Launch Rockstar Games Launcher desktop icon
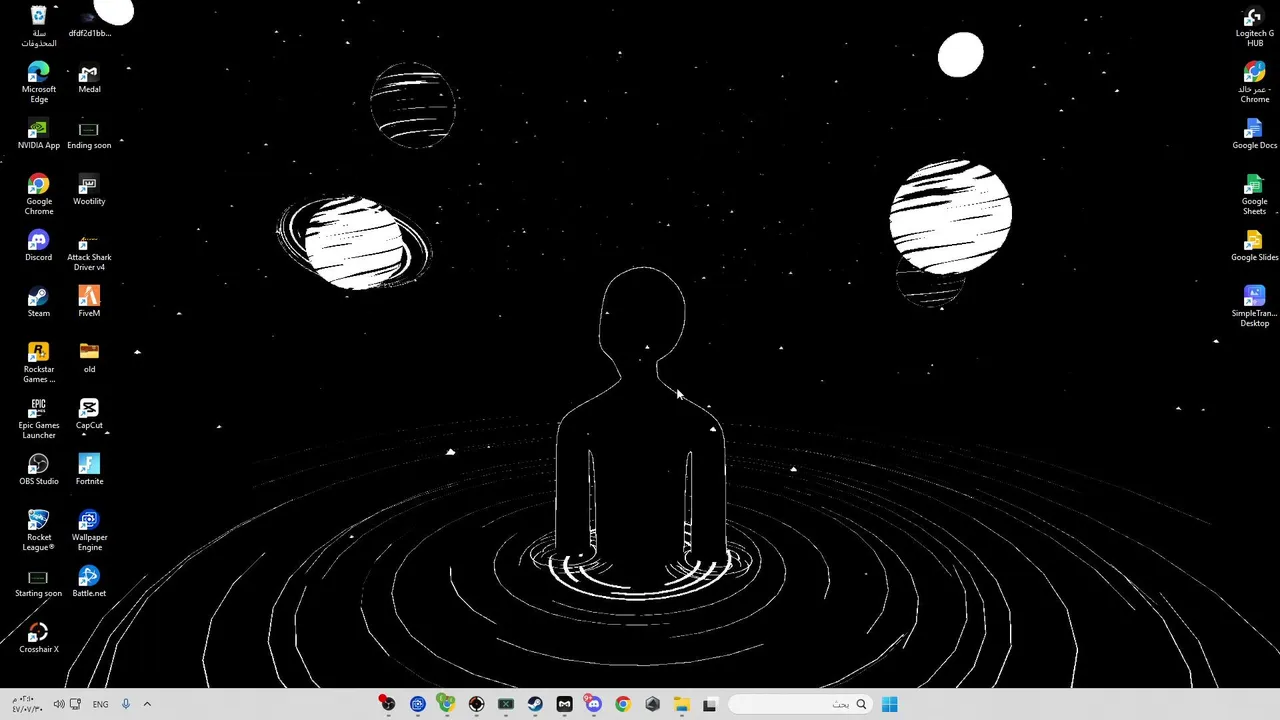This screenshot has width=1280, height=720. coord(38,364)
